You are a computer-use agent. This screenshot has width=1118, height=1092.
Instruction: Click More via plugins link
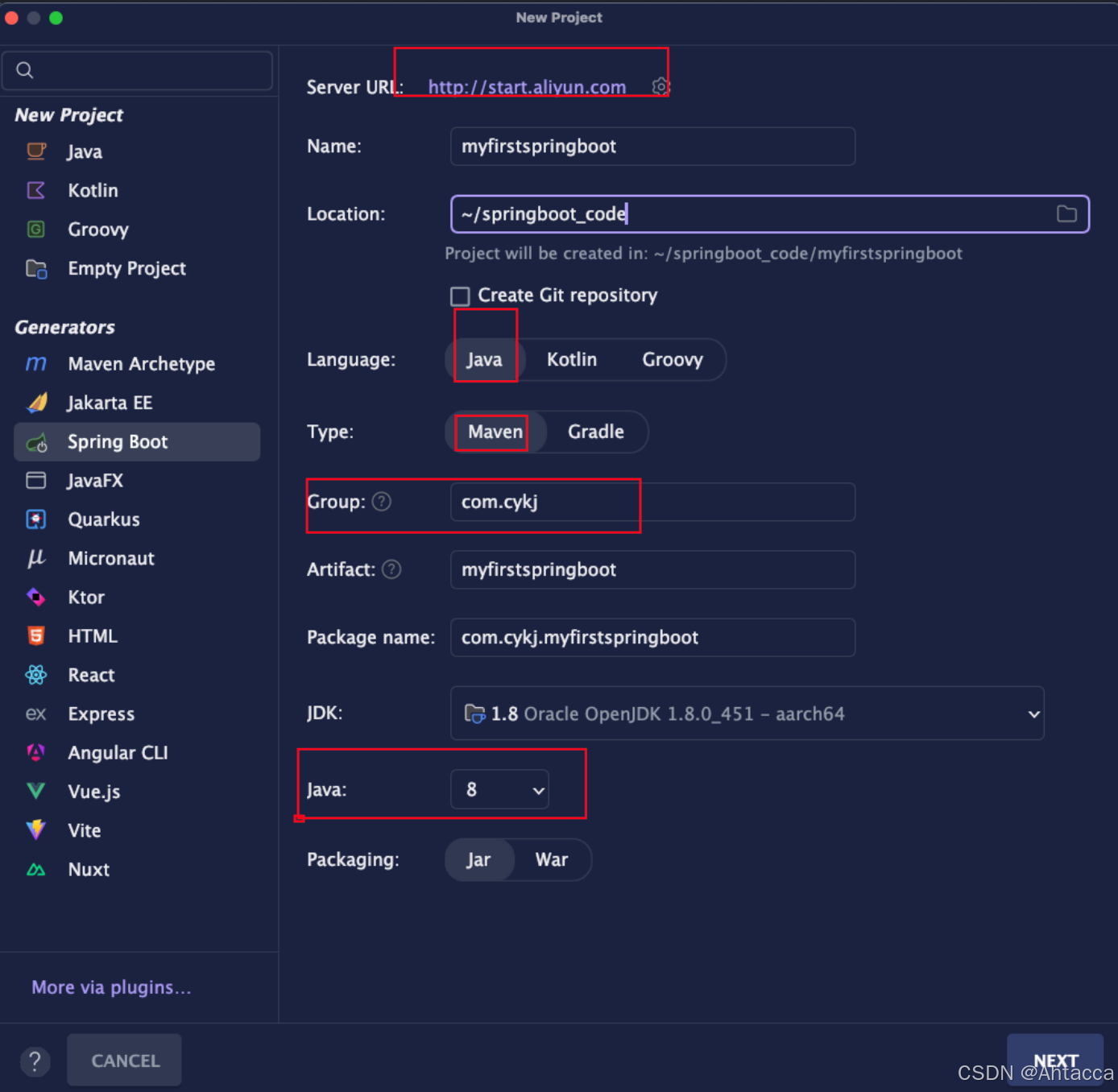coord(111,987)
